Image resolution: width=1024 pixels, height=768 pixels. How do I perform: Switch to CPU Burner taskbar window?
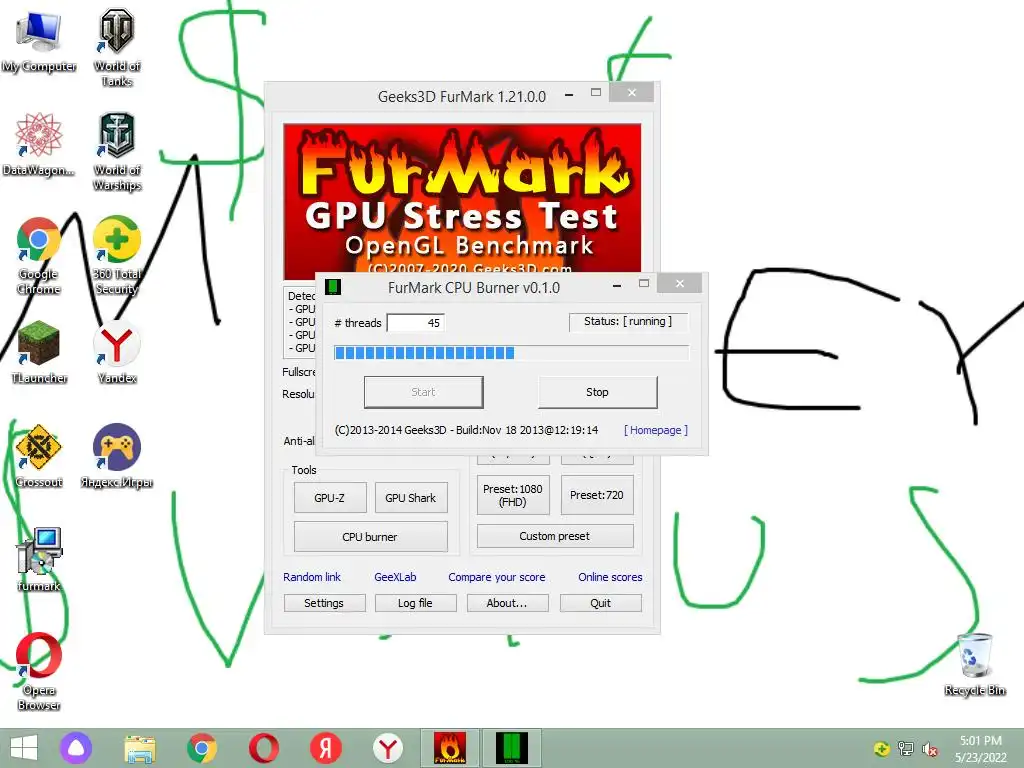point(511,748)
